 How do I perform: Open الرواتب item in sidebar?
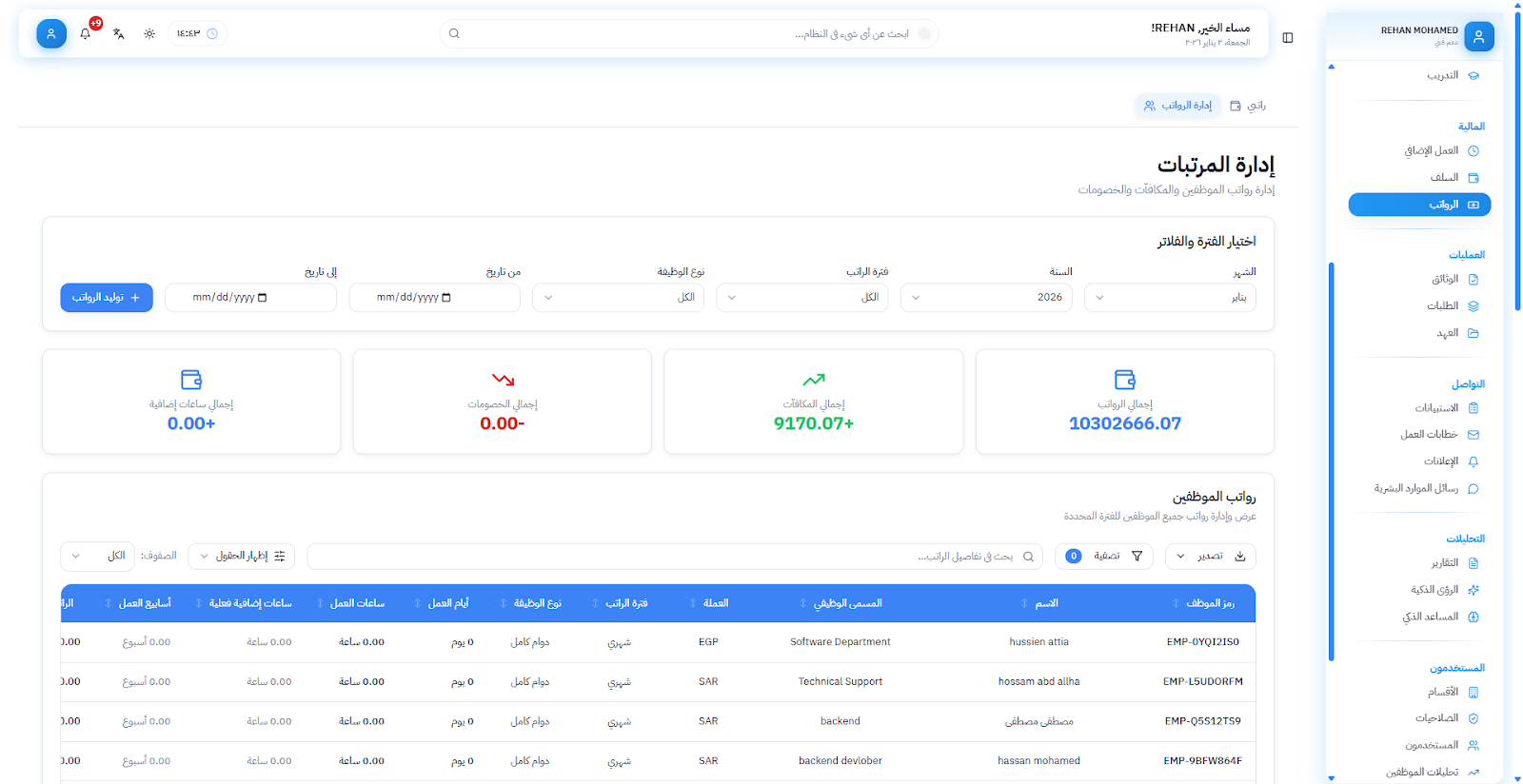1419,205
